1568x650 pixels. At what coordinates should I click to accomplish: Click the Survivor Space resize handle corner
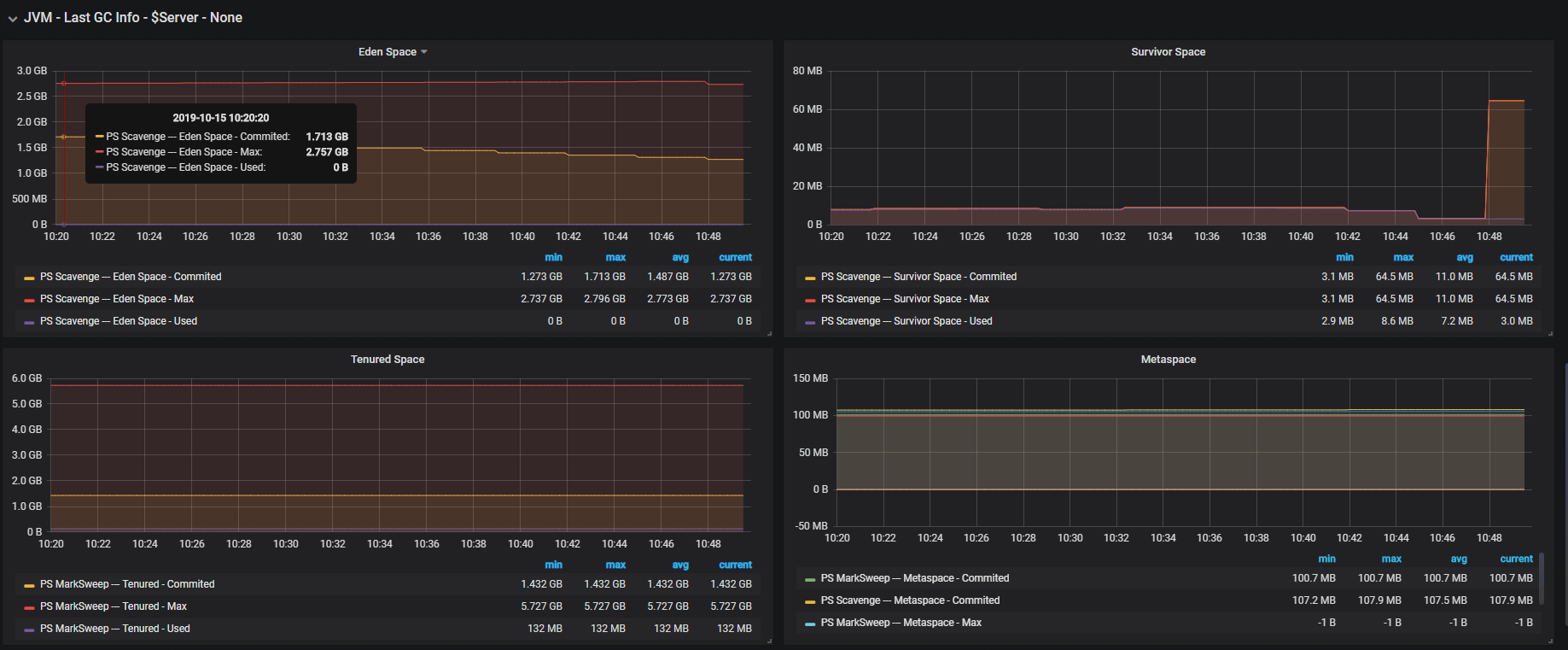[x=1550, y=334]
